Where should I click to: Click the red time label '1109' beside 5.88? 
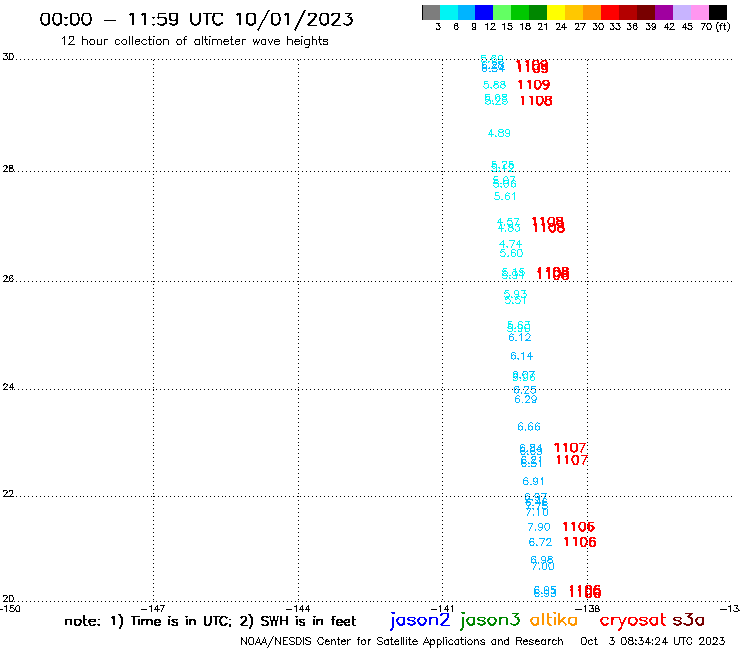(x=534, y=84)
